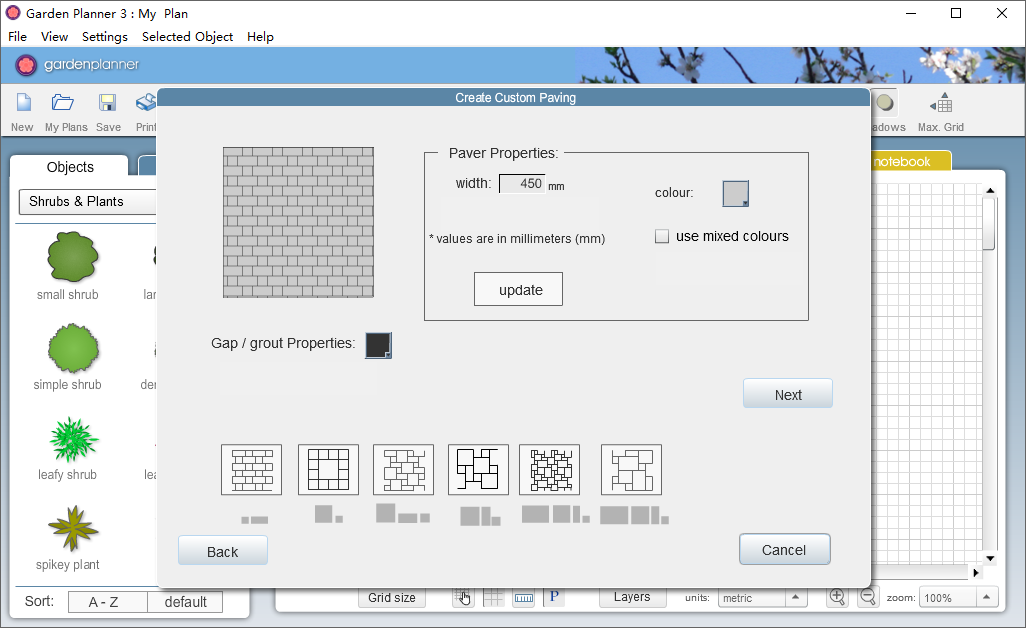Image resolution: width=1026 pixels, height=628 pixels.
Task: Click the zoom out magnifier
Action: coord(868,597)
